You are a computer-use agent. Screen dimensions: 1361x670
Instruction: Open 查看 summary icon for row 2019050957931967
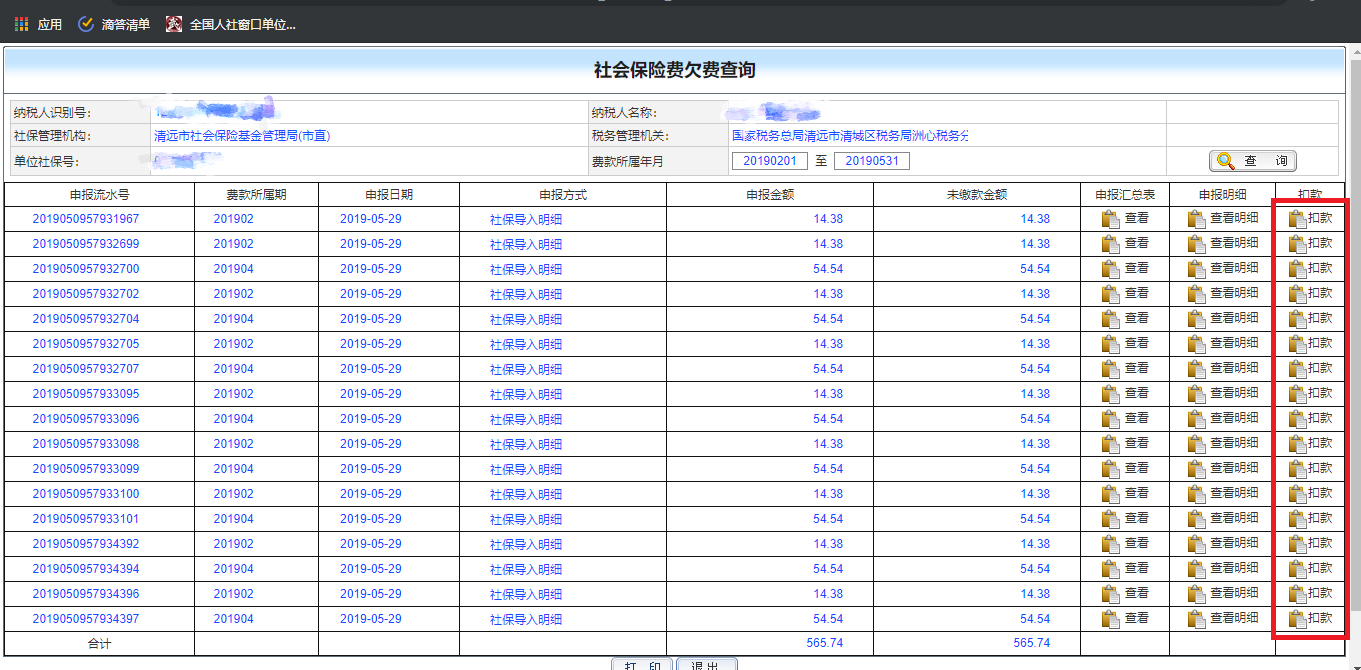pos(1110,219)
